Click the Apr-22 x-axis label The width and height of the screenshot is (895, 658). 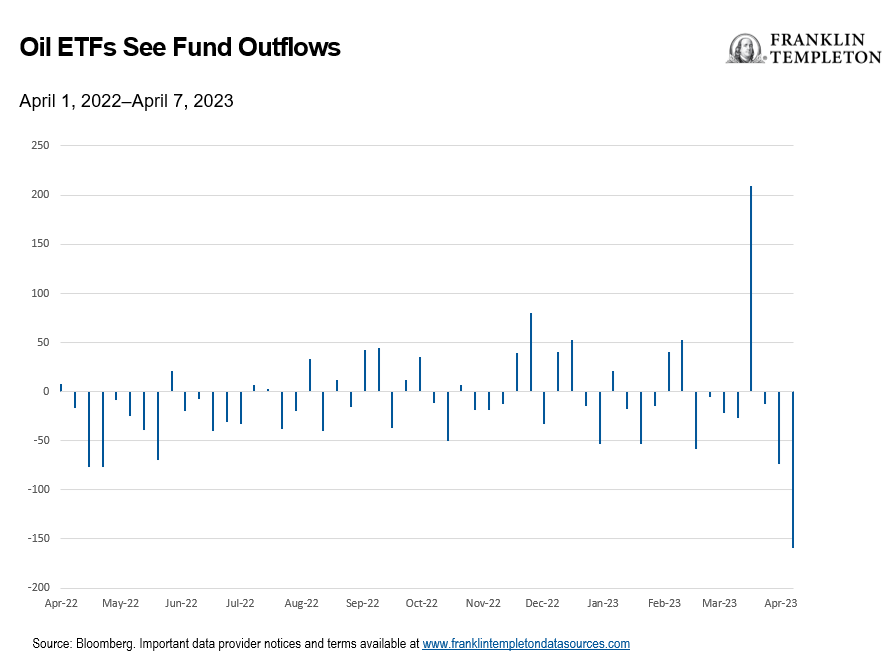61,603
